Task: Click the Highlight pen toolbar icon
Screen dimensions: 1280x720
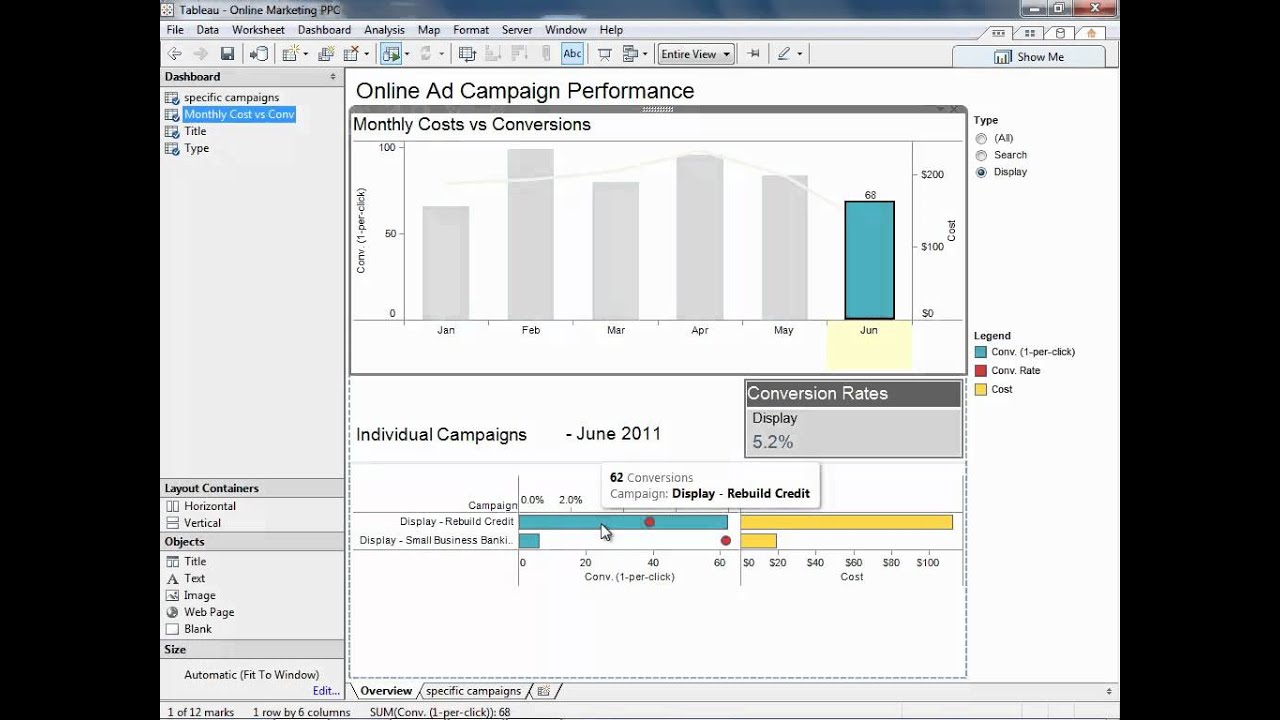Action: tap(784, 54)
